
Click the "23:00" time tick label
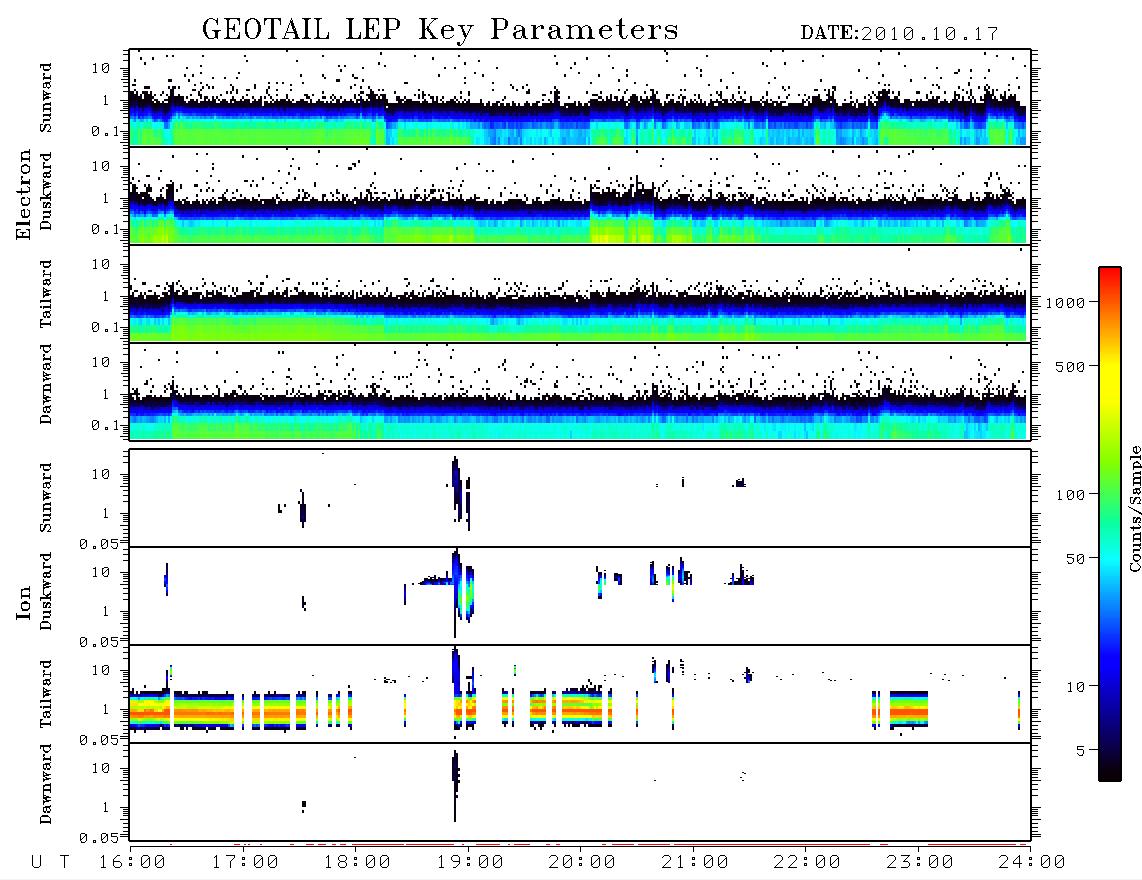pos(919,863)
